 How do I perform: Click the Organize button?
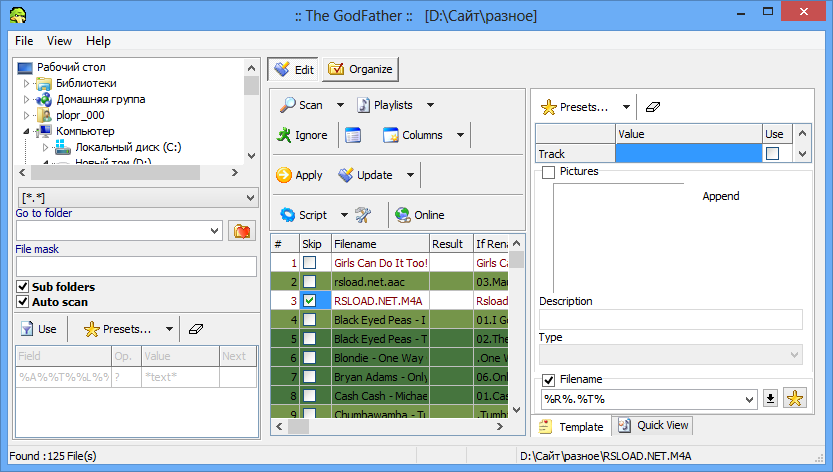point(360,69)
